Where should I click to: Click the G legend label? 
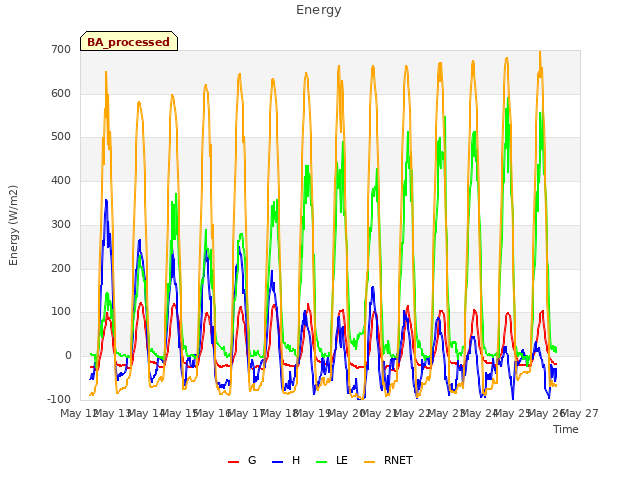coord(252,460)
